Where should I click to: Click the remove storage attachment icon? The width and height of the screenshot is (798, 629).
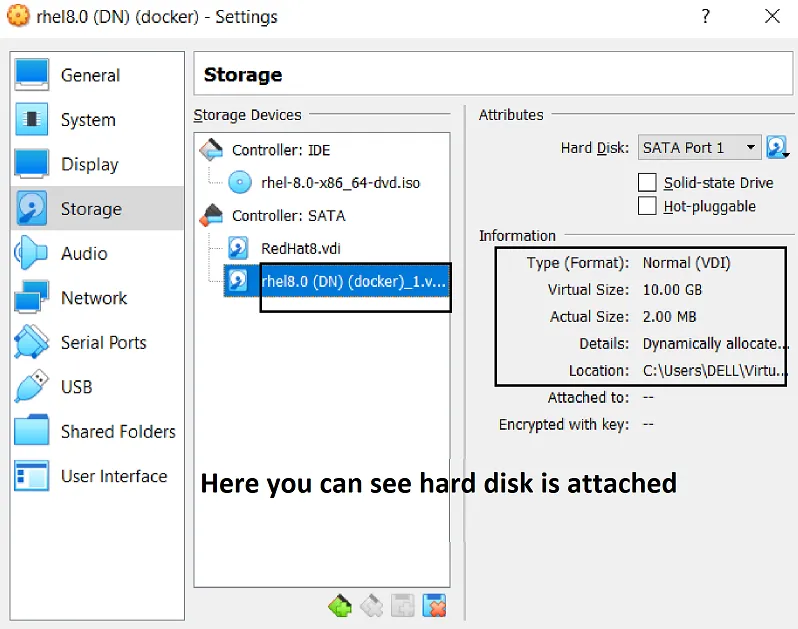434,606
